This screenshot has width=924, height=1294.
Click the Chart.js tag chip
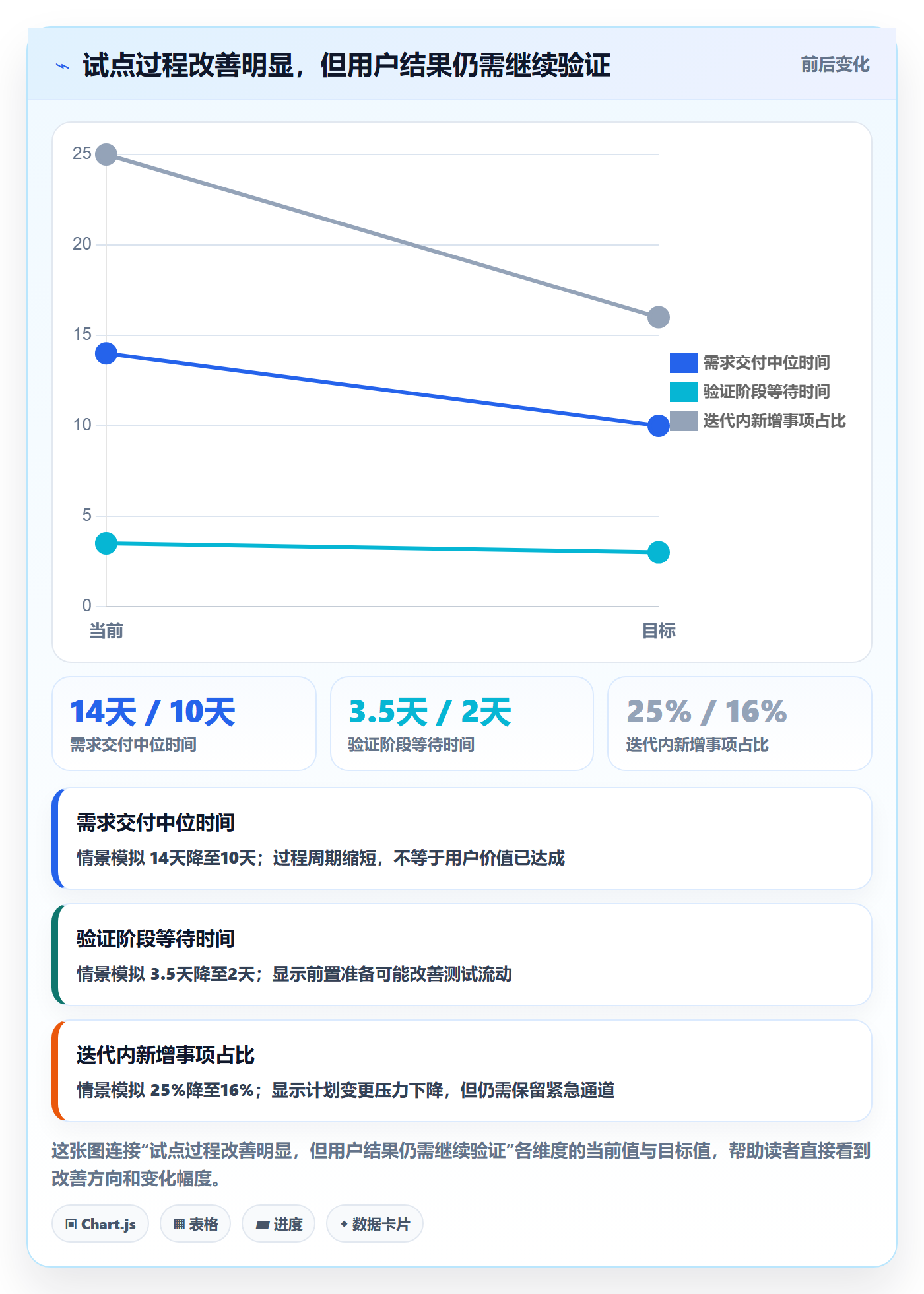[x=100, y=1224]
